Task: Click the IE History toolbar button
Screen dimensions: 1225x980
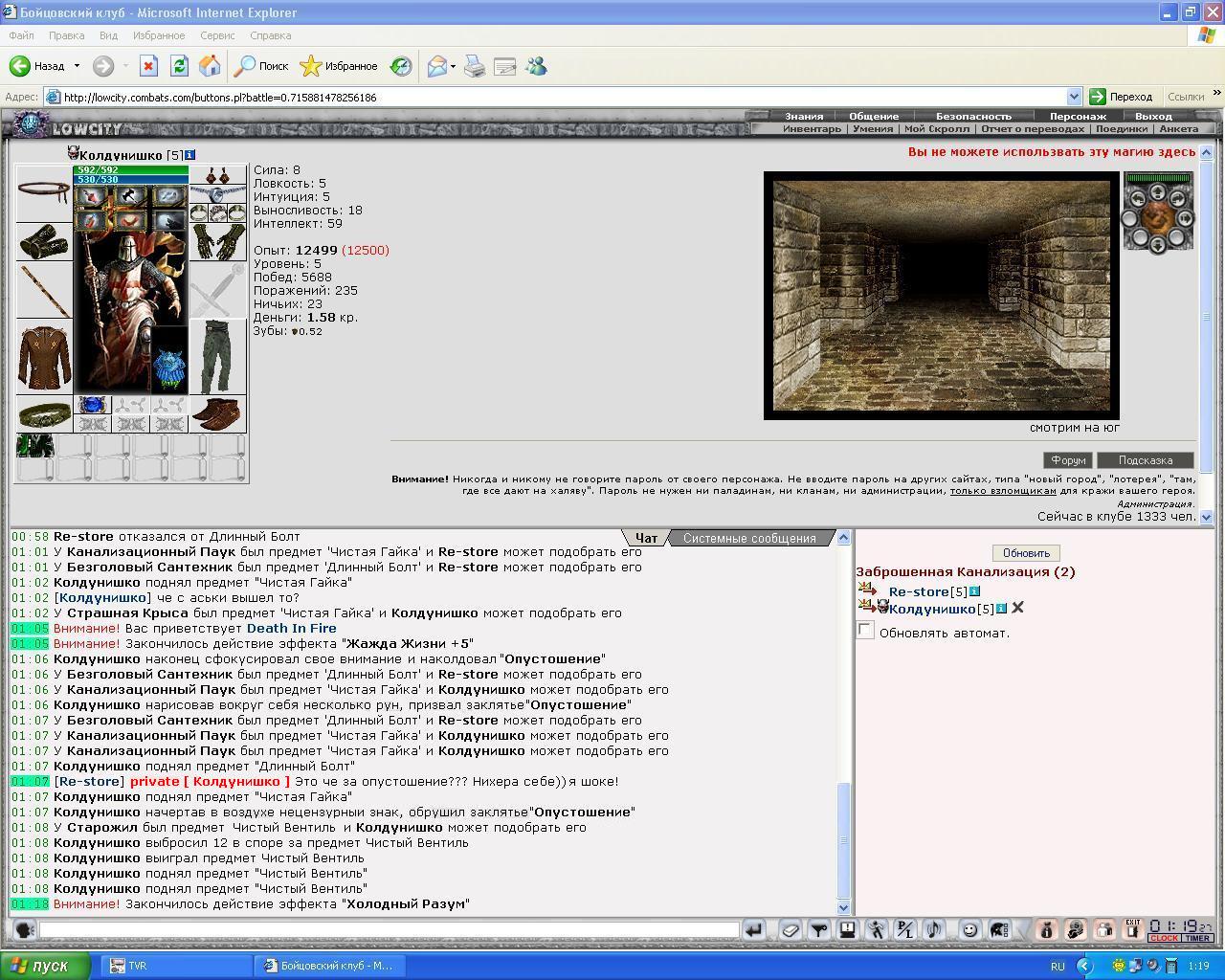Action: point(401,66)
